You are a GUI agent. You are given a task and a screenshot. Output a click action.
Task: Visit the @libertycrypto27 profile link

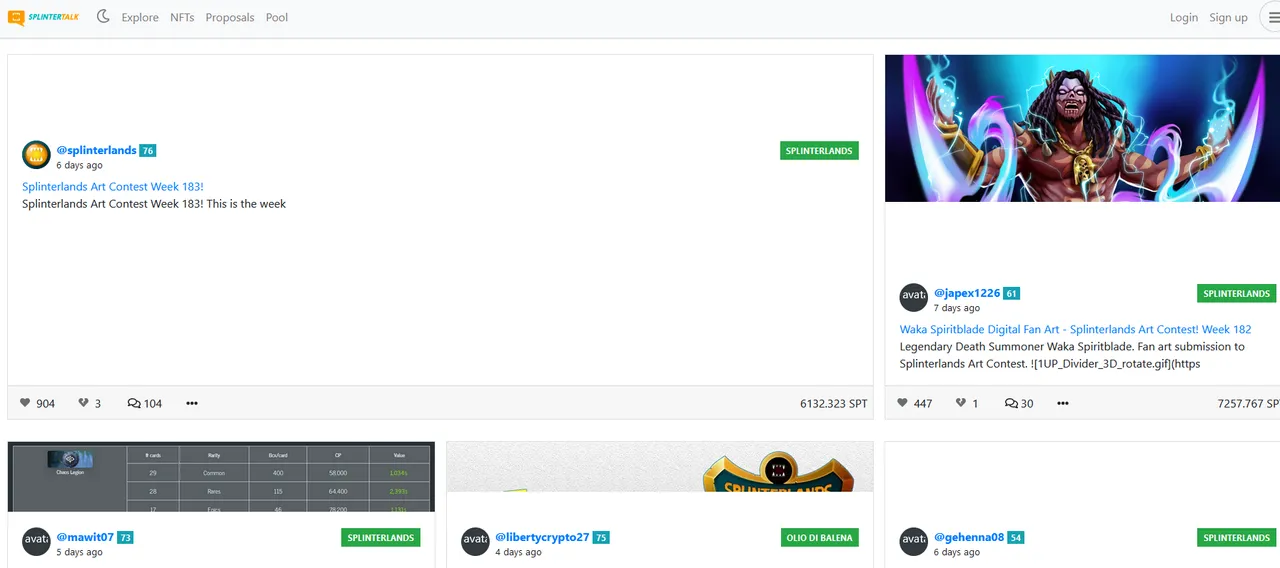click(542, 537)
